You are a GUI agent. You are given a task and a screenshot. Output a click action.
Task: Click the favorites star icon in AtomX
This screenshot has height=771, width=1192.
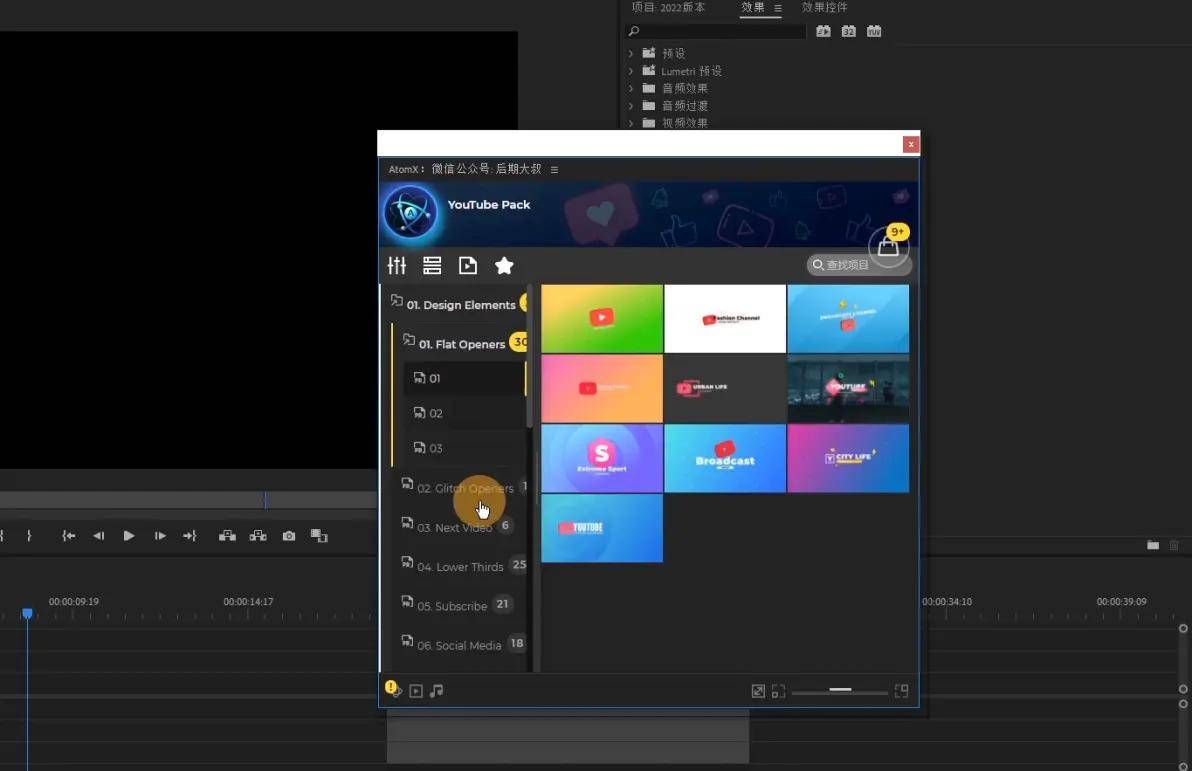[x=504, y=266]
